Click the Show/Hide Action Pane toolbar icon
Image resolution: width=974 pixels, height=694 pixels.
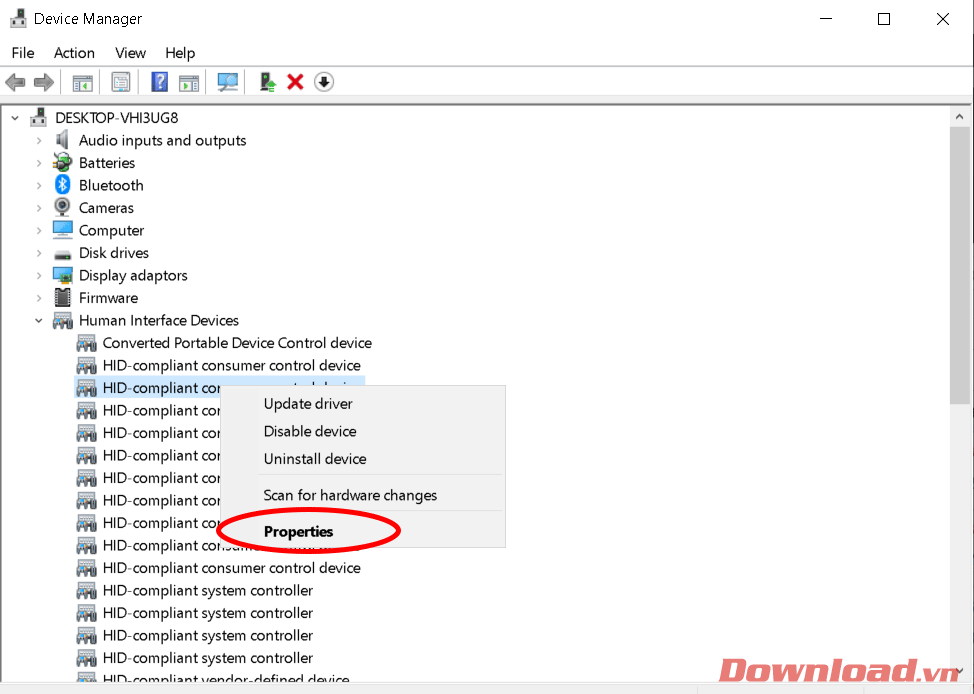[189, 82]
